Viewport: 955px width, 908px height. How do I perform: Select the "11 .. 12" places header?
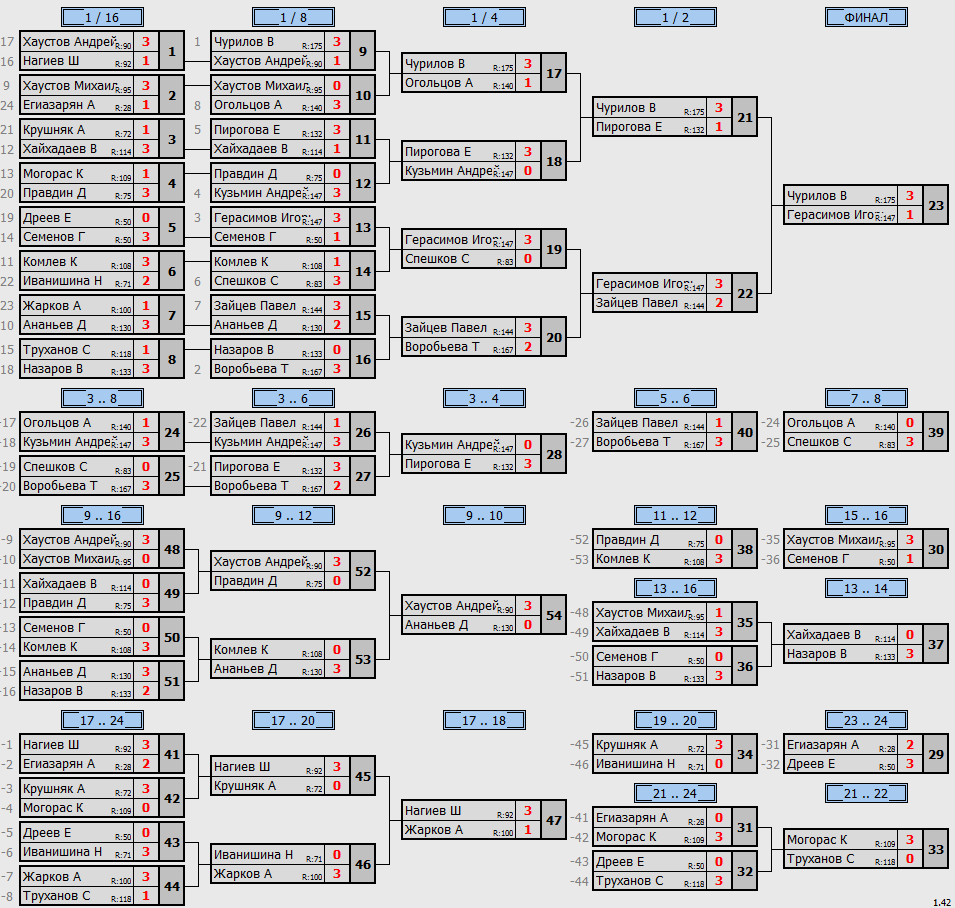(x=675, y=515)
